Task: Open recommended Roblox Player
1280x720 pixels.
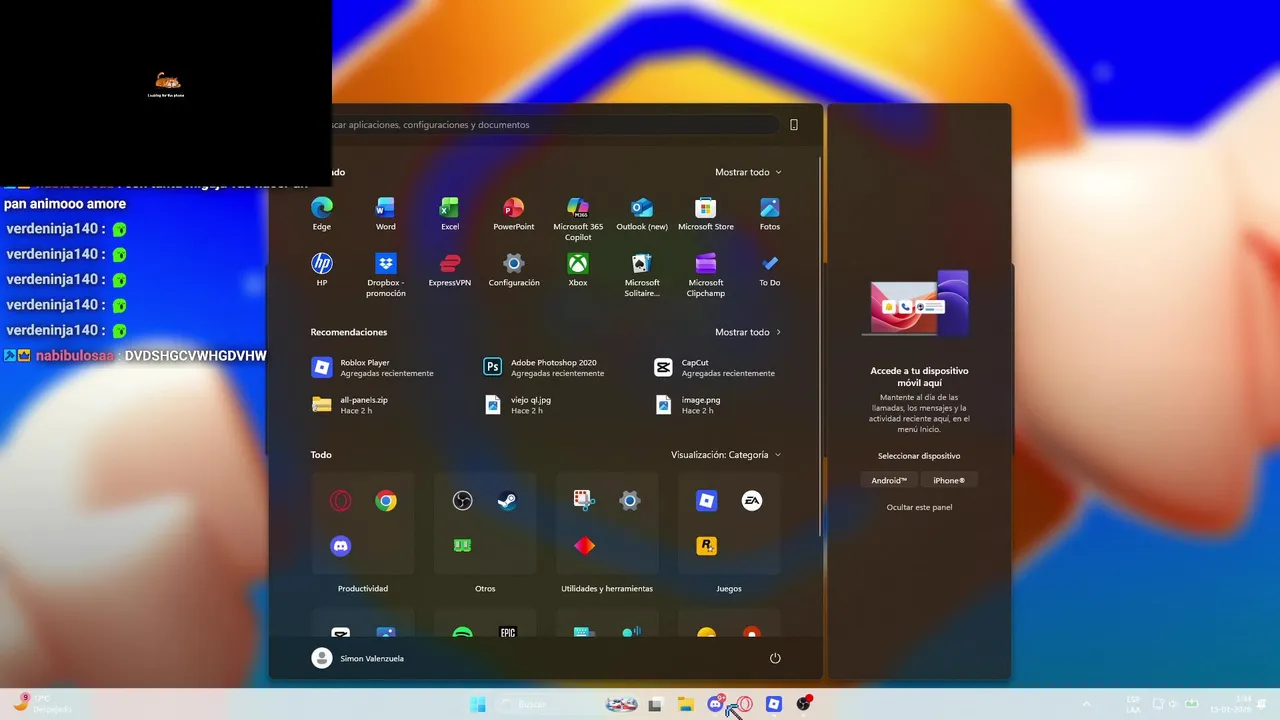Action: pos(375,368)
